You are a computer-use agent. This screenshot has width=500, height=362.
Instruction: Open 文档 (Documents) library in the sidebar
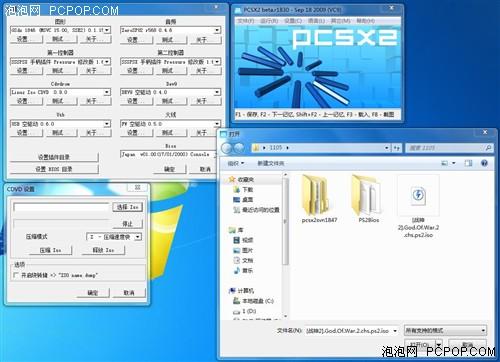[x=243, y=260]
